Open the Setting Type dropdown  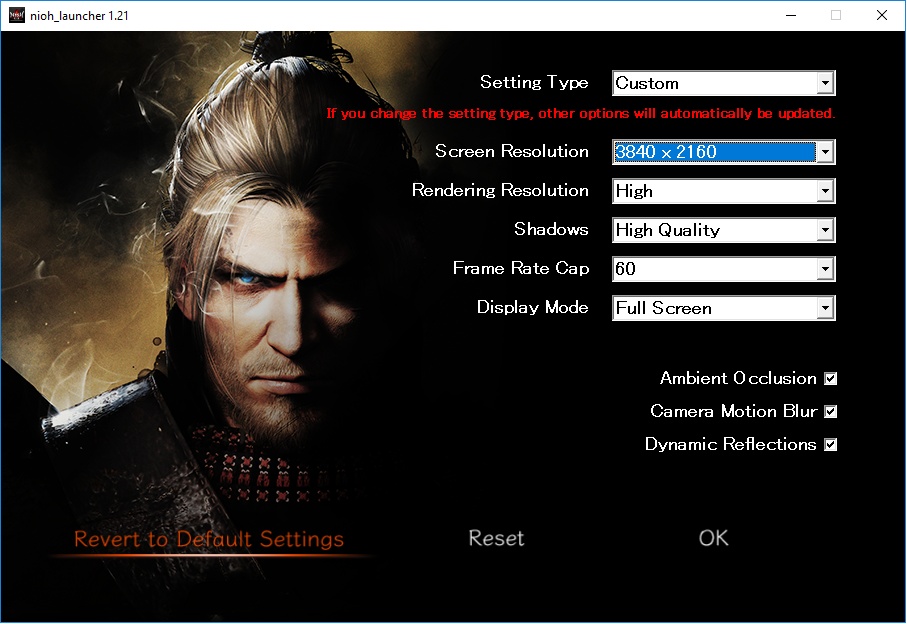pyautogui.click(x=724, y=83)
